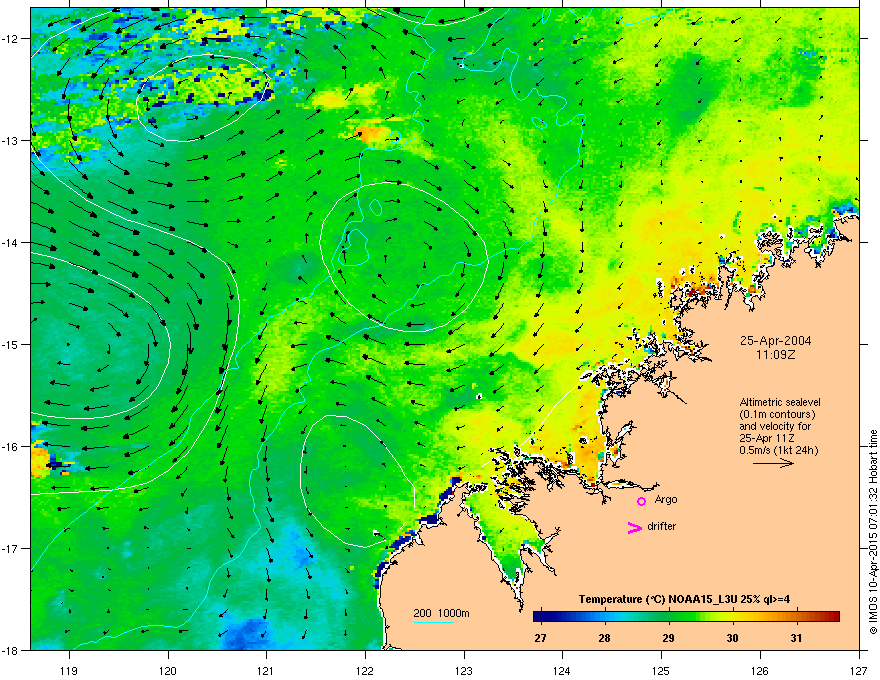This screenshot has width=880, height=680.
Task: Click the 'drifter' legend label
Action: click(x=662, y=526)
